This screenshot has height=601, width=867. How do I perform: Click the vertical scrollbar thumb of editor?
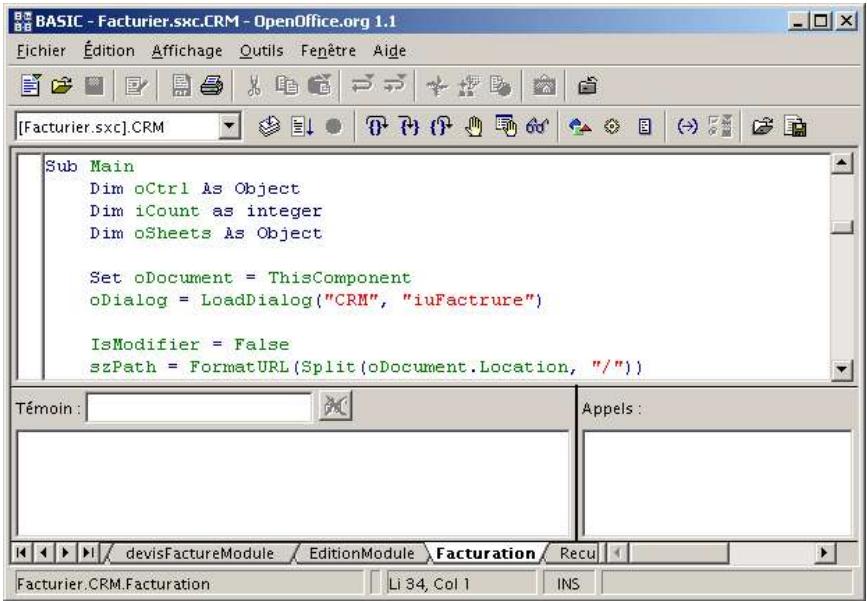(842, 227)
